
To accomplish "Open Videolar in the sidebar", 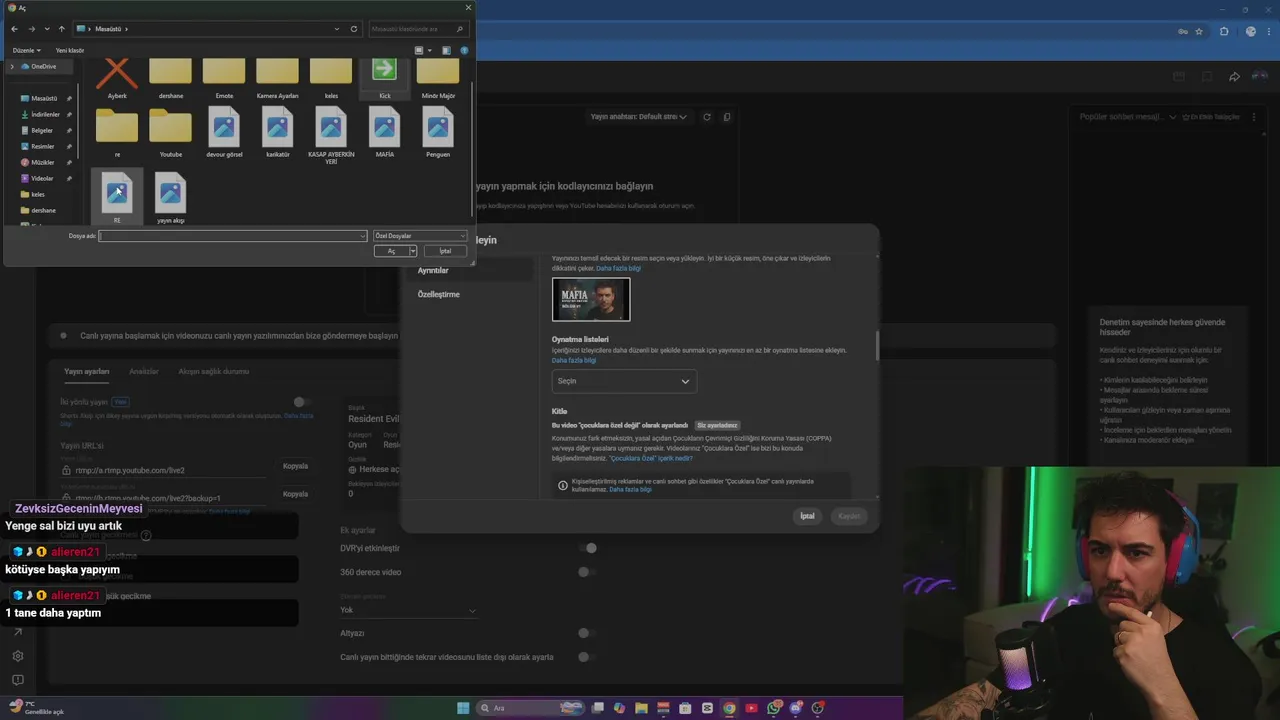I will tap(42, 178).
